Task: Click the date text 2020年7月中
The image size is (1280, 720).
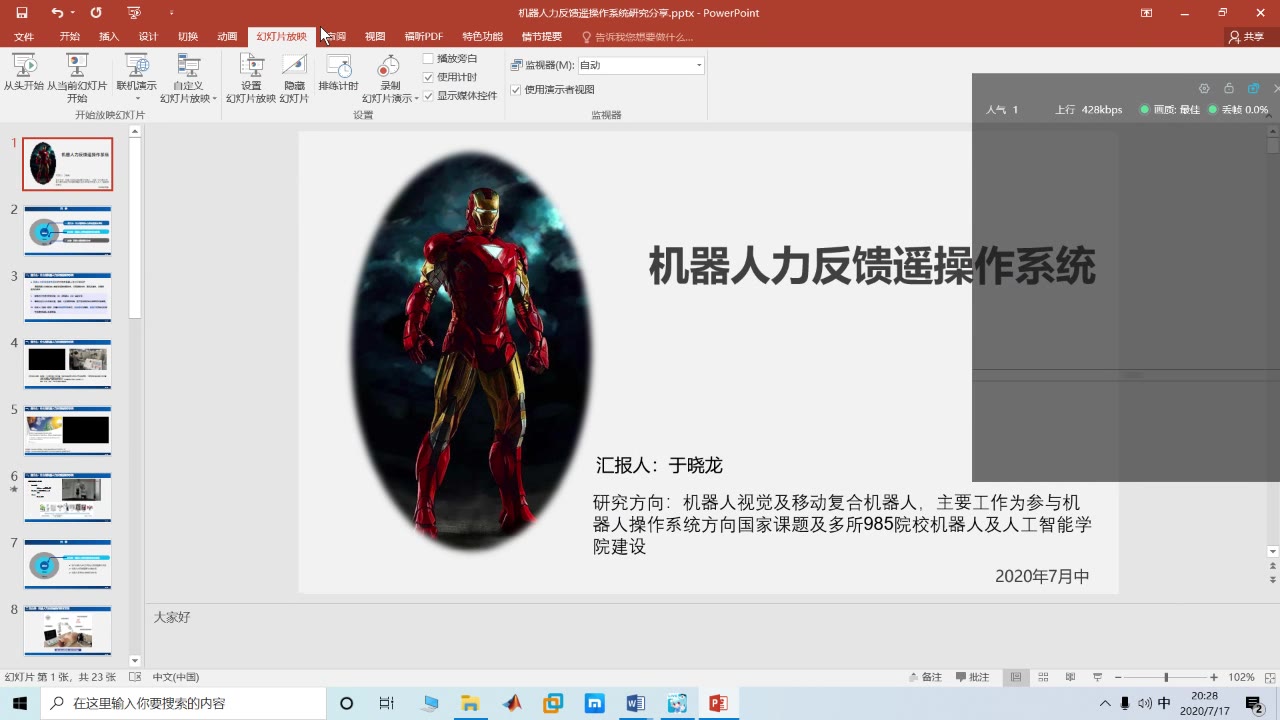Action: pos(1042,576)
